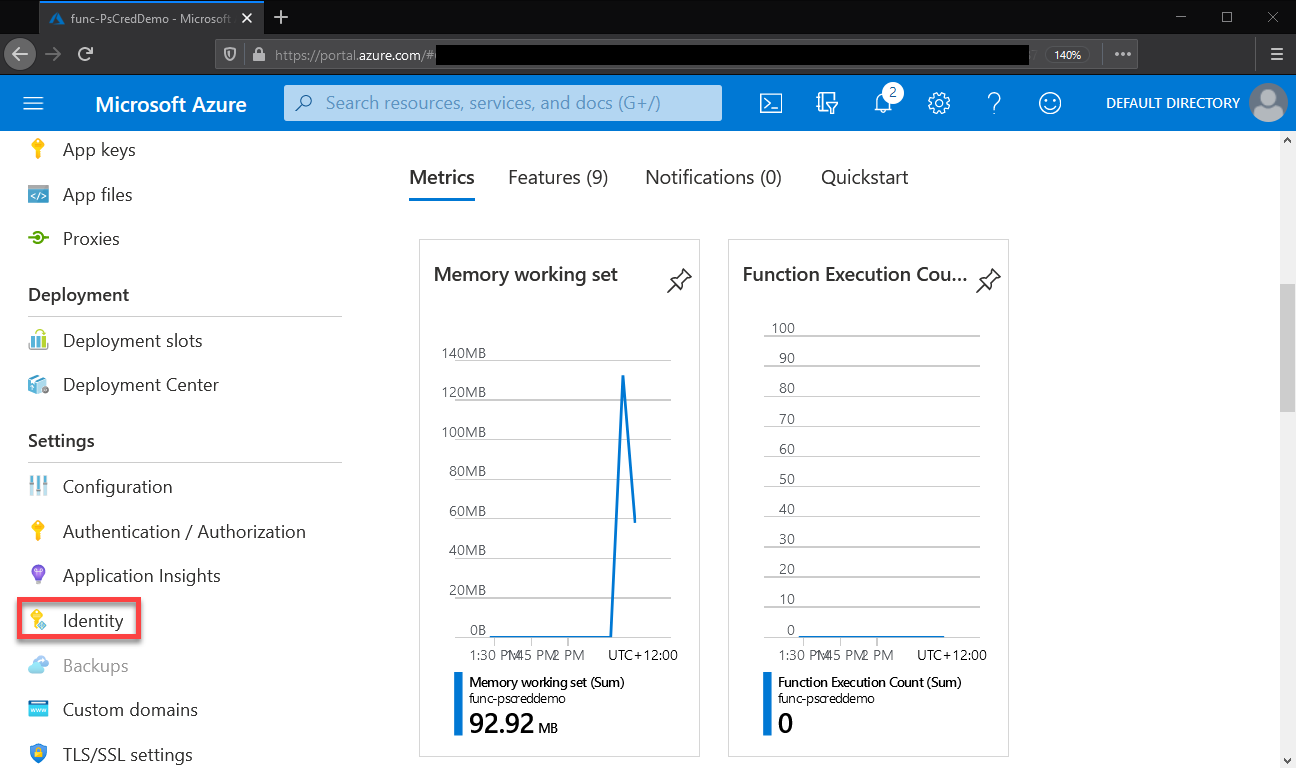
Task: Click the Custom domains icon
Action: (38, 710)
